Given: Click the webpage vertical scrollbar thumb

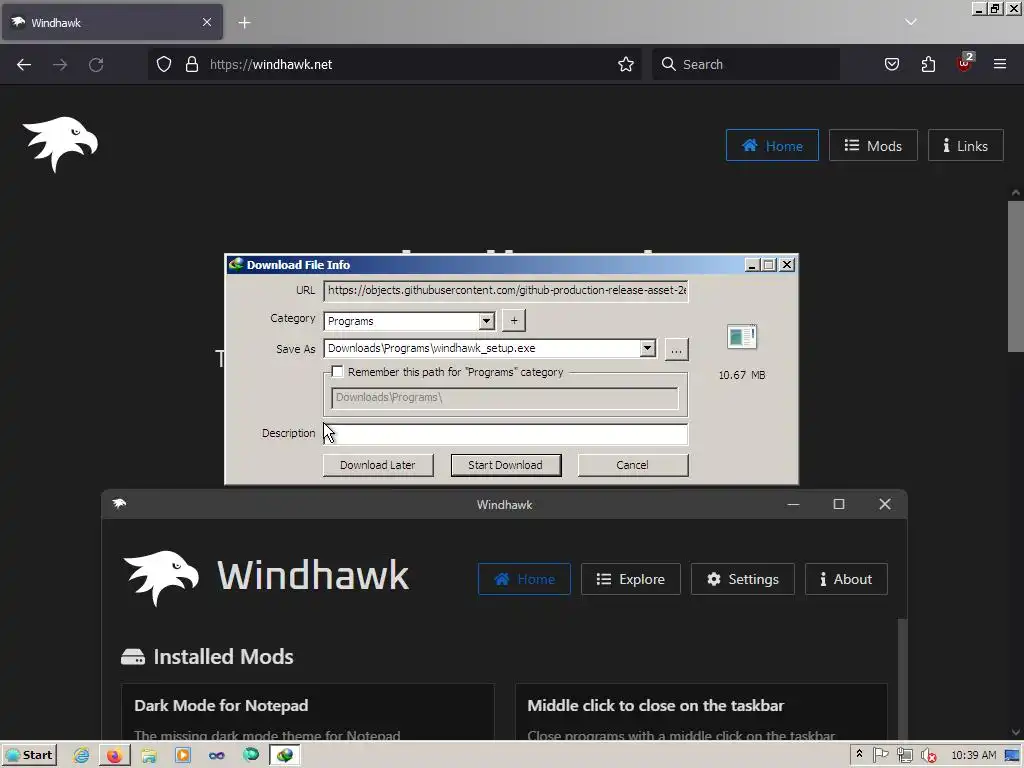Looking at the screenshot, I should tap(1016, 276).
